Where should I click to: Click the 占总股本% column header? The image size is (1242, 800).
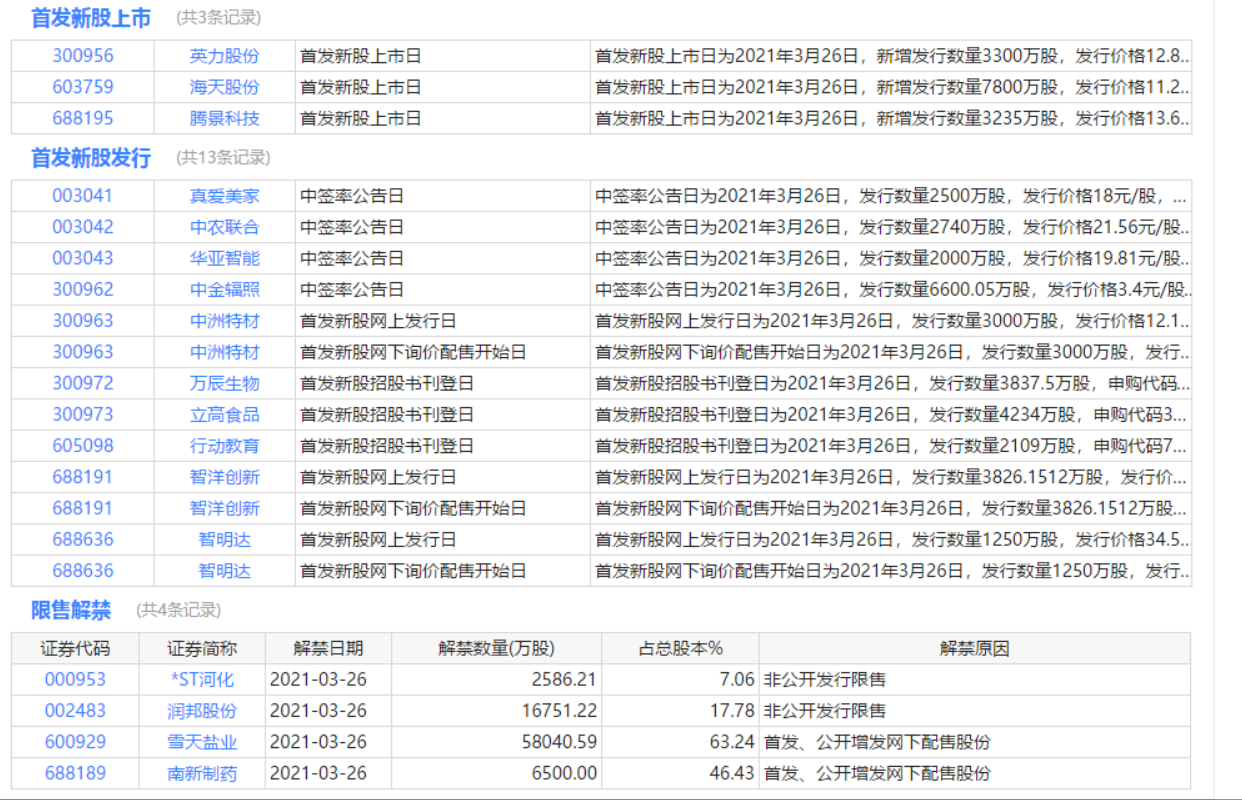[680, 648]
